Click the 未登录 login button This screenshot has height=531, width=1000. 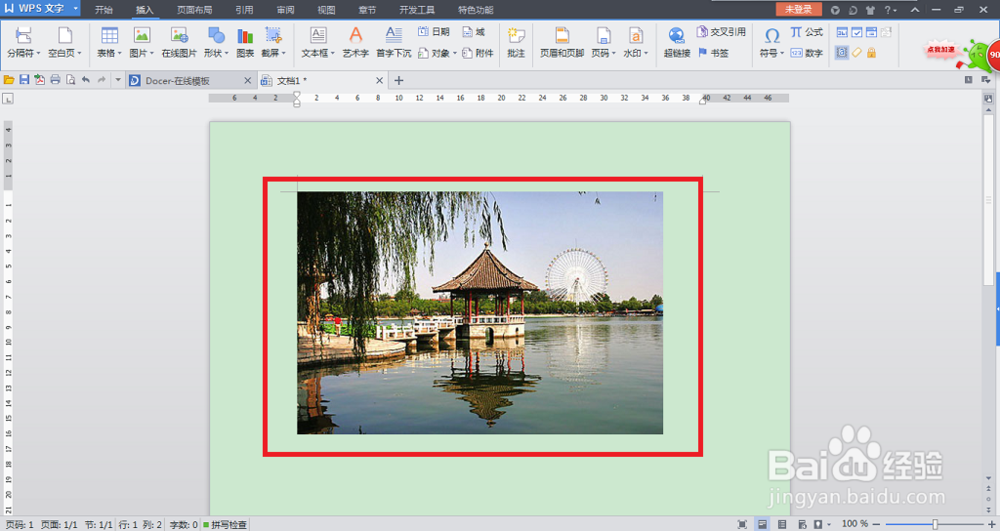click(798, 9)
